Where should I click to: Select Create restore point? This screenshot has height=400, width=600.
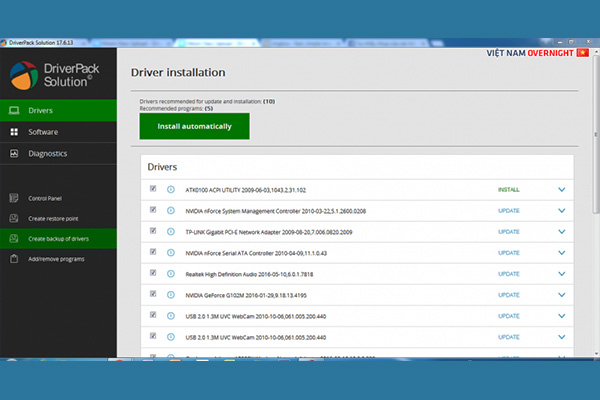58,219
